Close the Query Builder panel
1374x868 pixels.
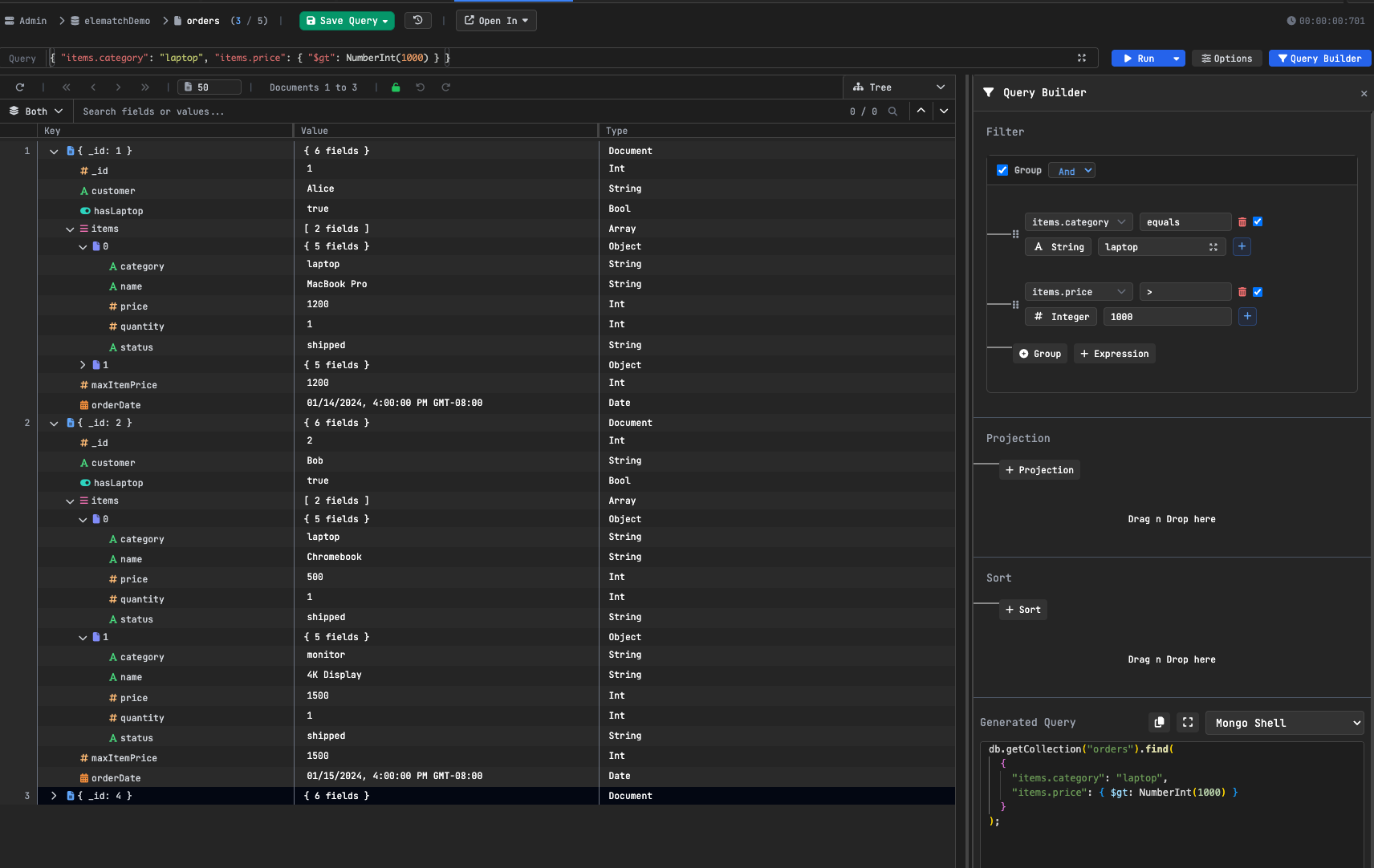tap(1364, 94)
